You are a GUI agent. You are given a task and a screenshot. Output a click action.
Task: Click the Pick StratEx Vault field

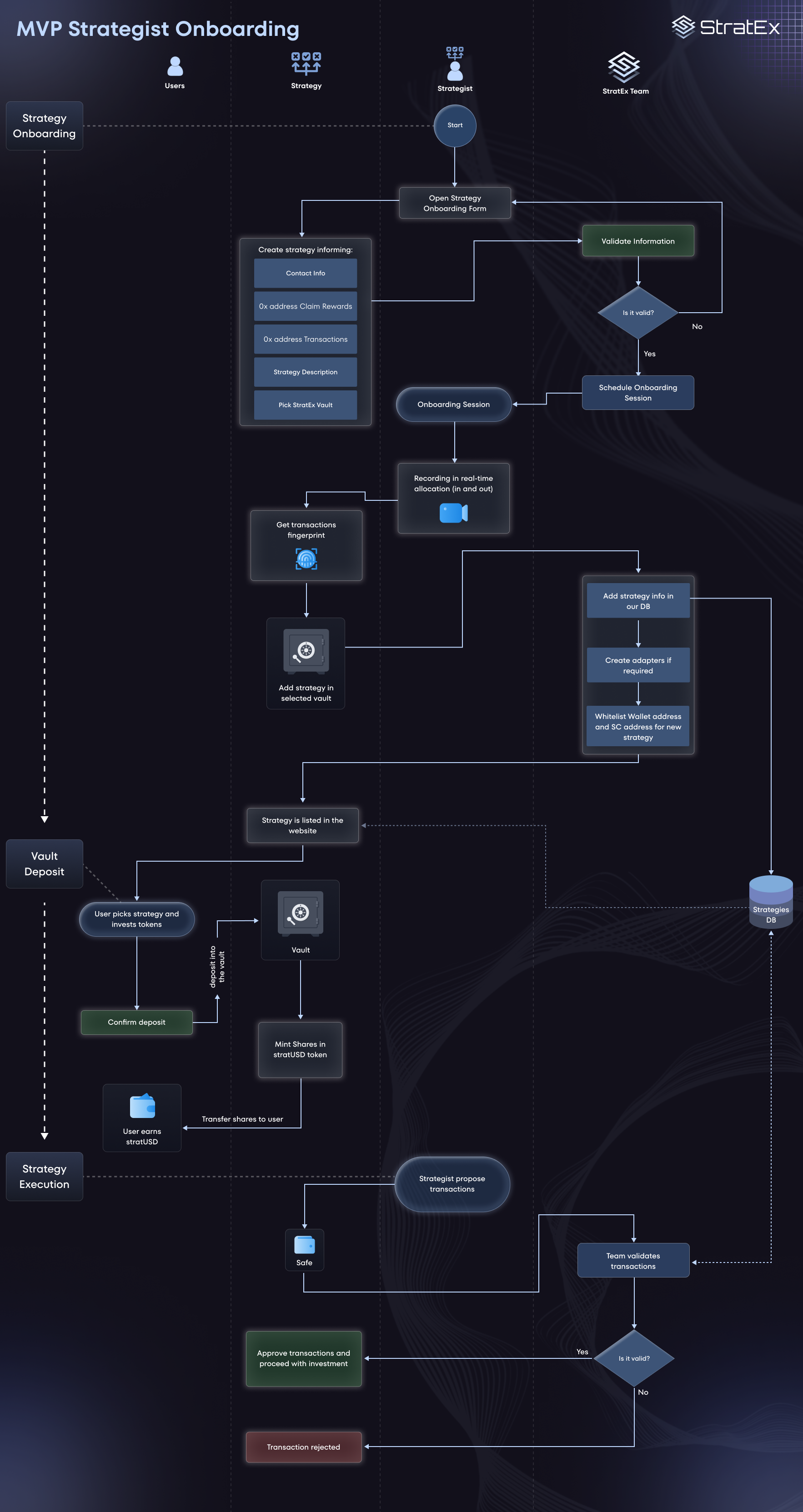coord(306,405)
